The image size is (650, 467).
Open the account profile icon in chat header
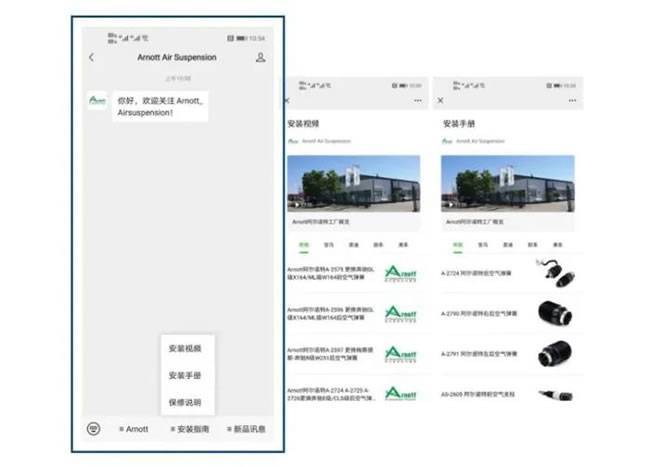(x=260, y=58)
